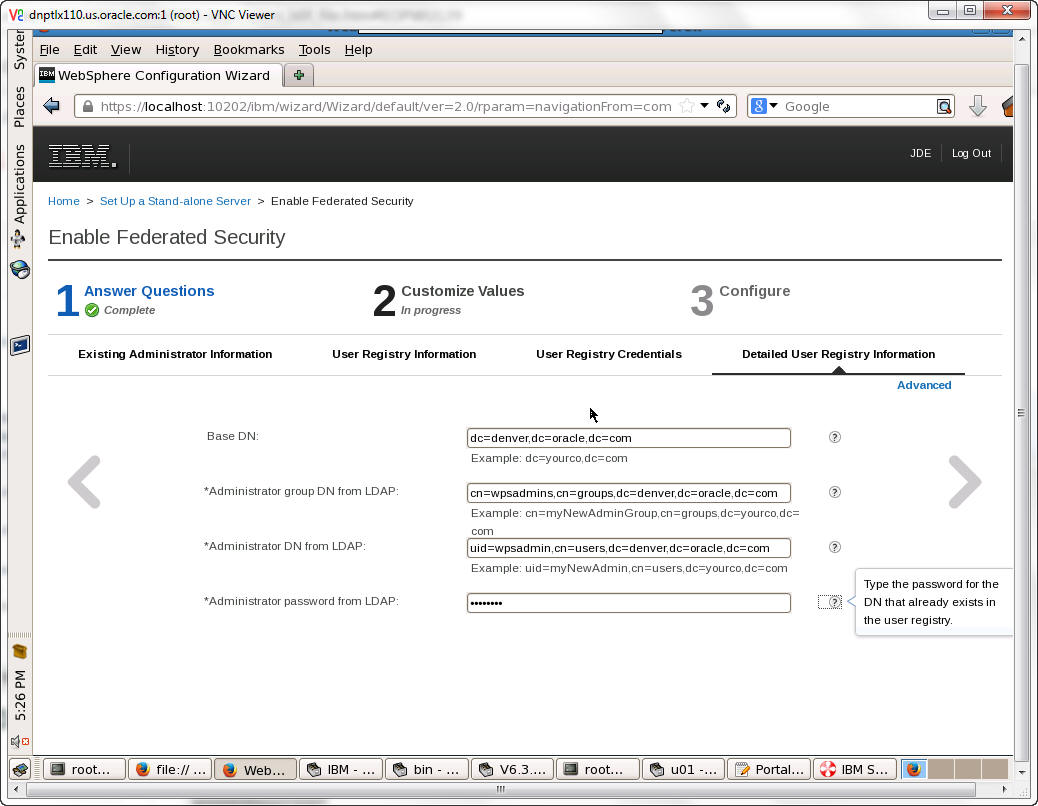
Task: Click the 5:26 PM clock in the panel
Action: (x=20, y=695)
